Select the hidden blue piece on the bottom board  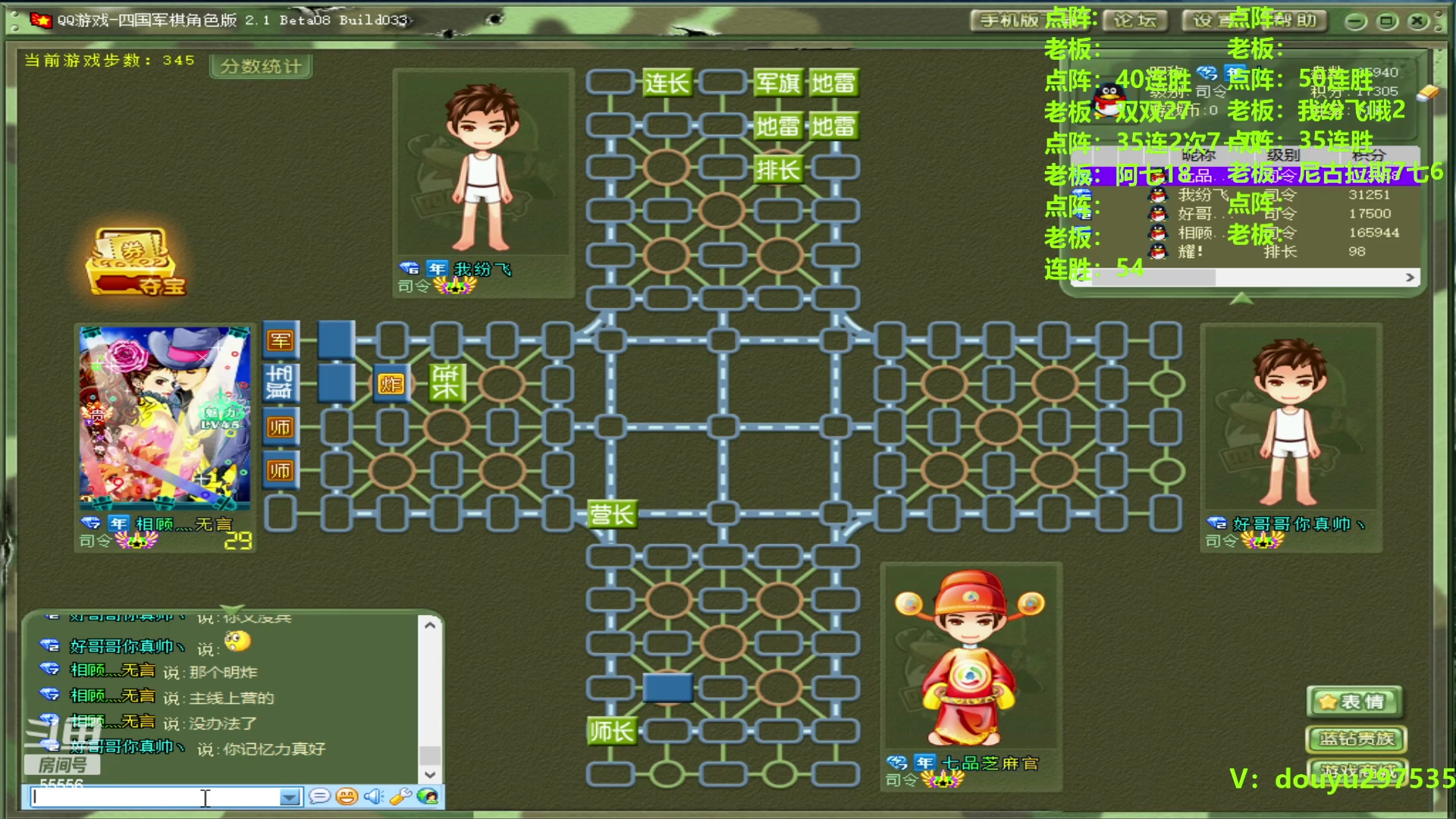coord(667,688)
